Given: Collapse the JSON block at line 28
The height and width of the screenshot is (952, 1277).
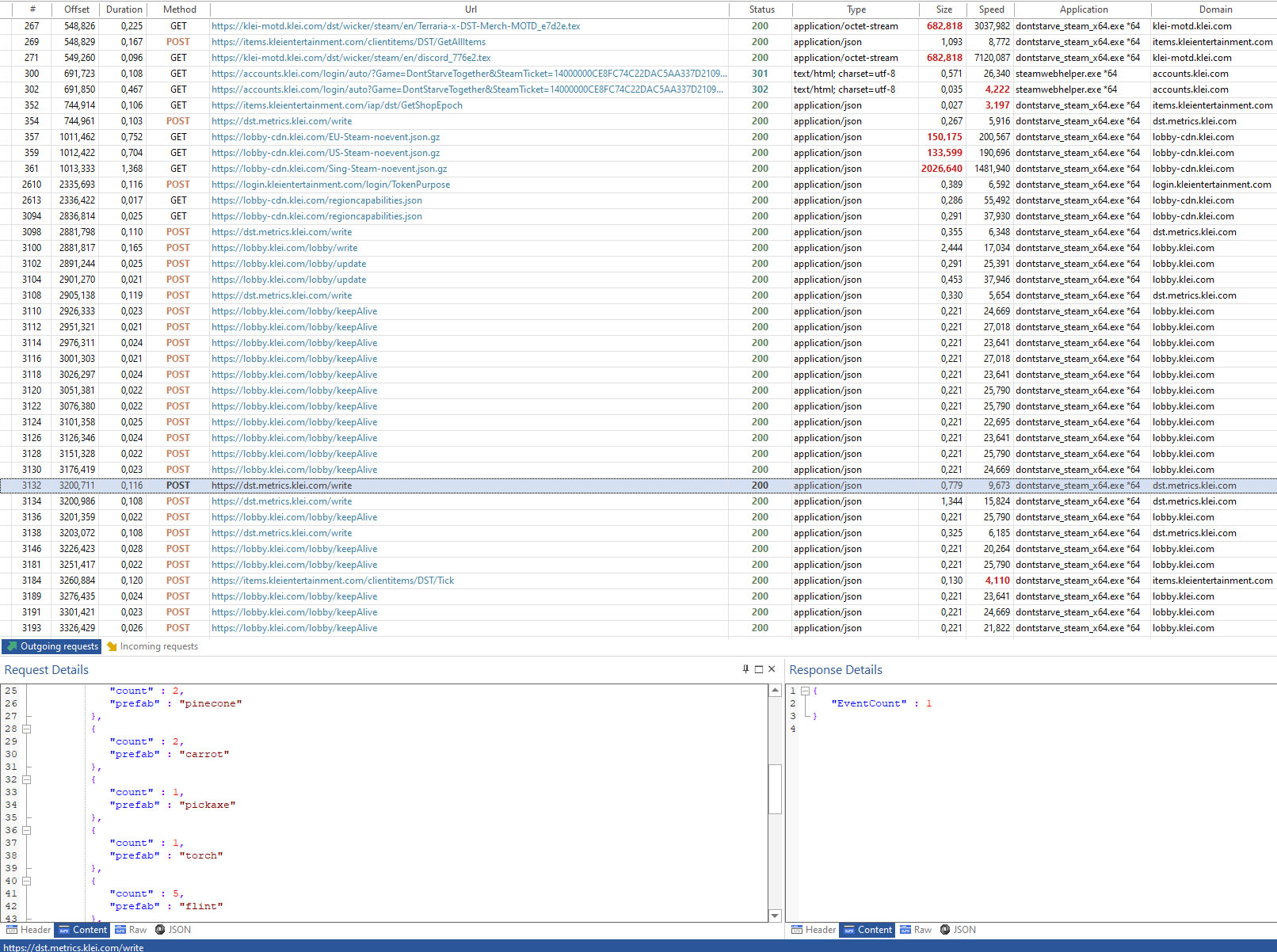Looking at the screenshot, I should point(26,729).
